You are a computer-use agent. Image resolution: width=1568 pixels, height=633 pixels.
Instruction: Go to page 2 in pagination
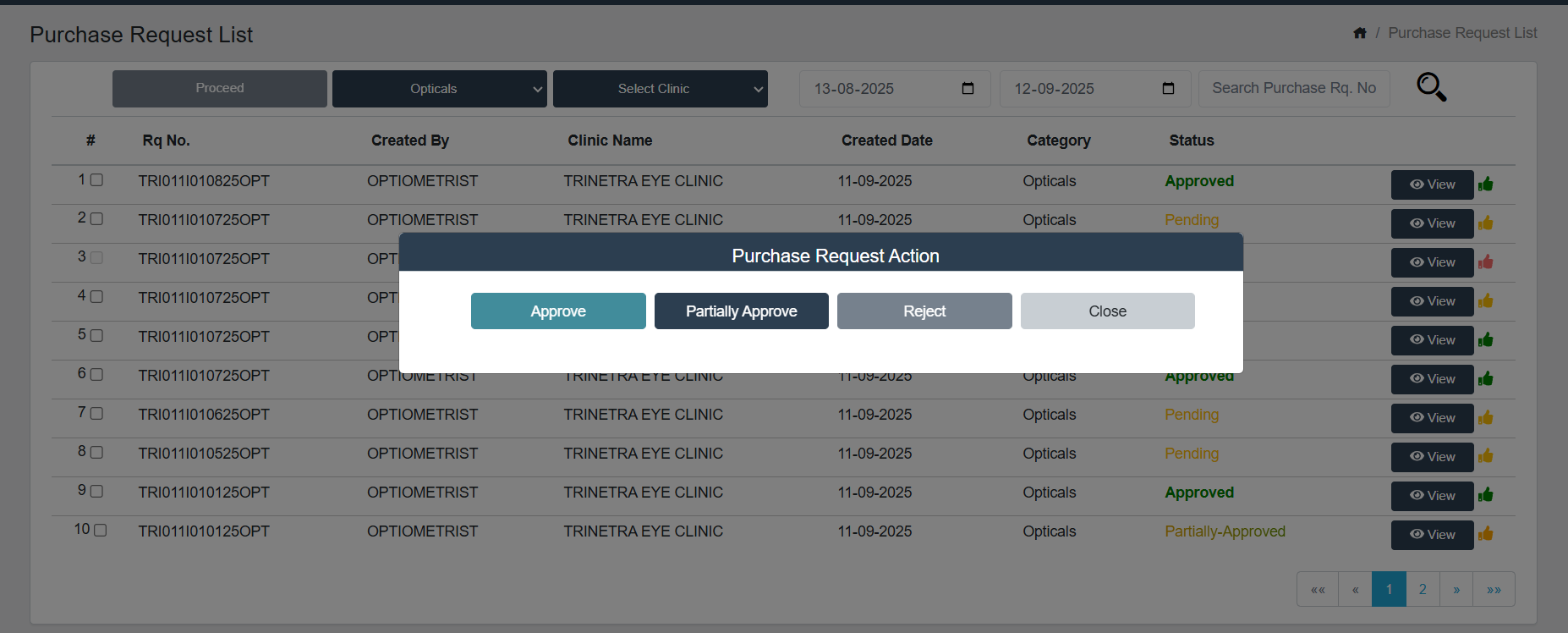coord(1423,590)
